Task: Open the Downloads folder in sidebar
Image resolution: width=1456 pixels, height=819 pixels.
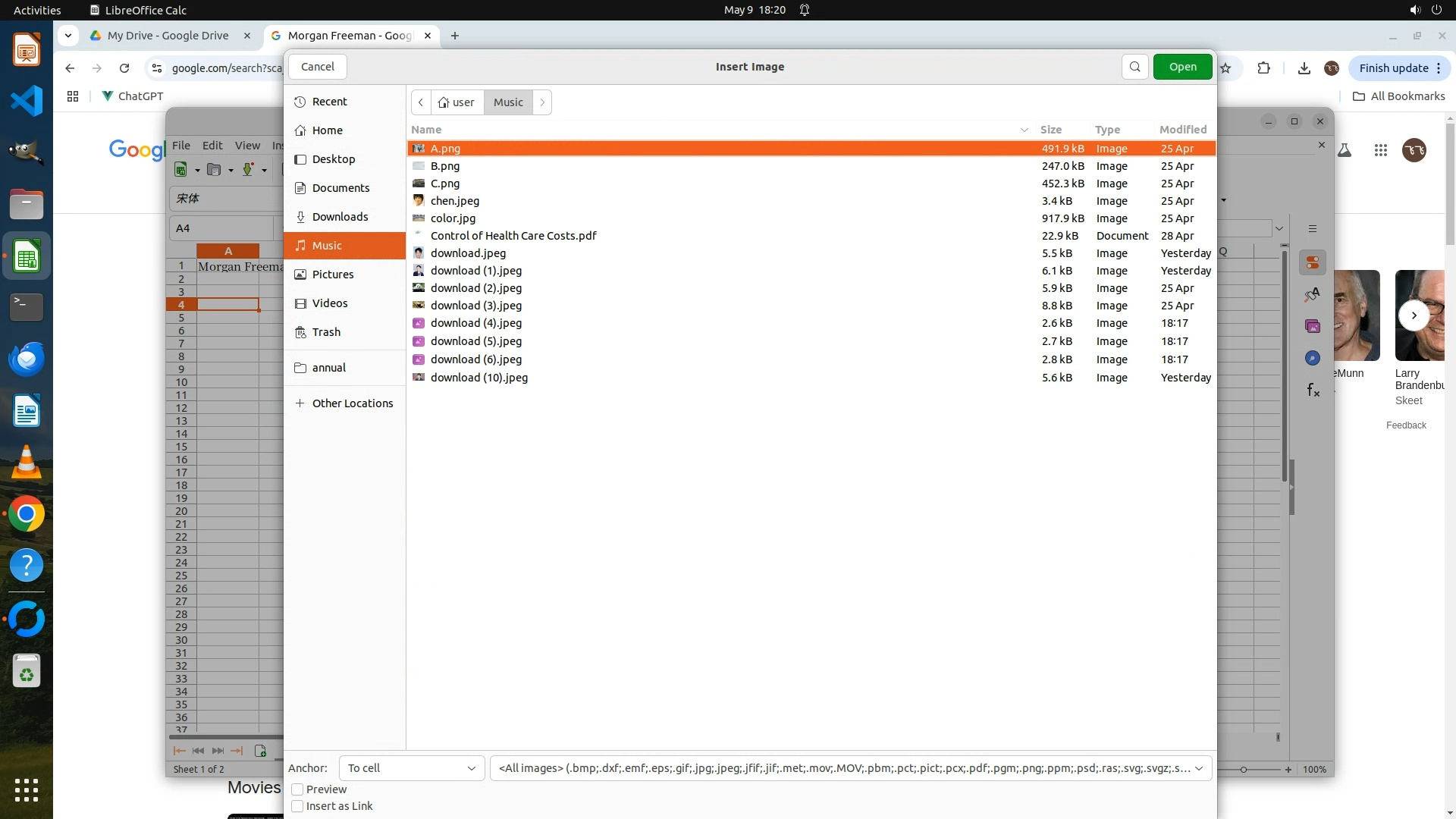Action: click(x=340, y=217)
